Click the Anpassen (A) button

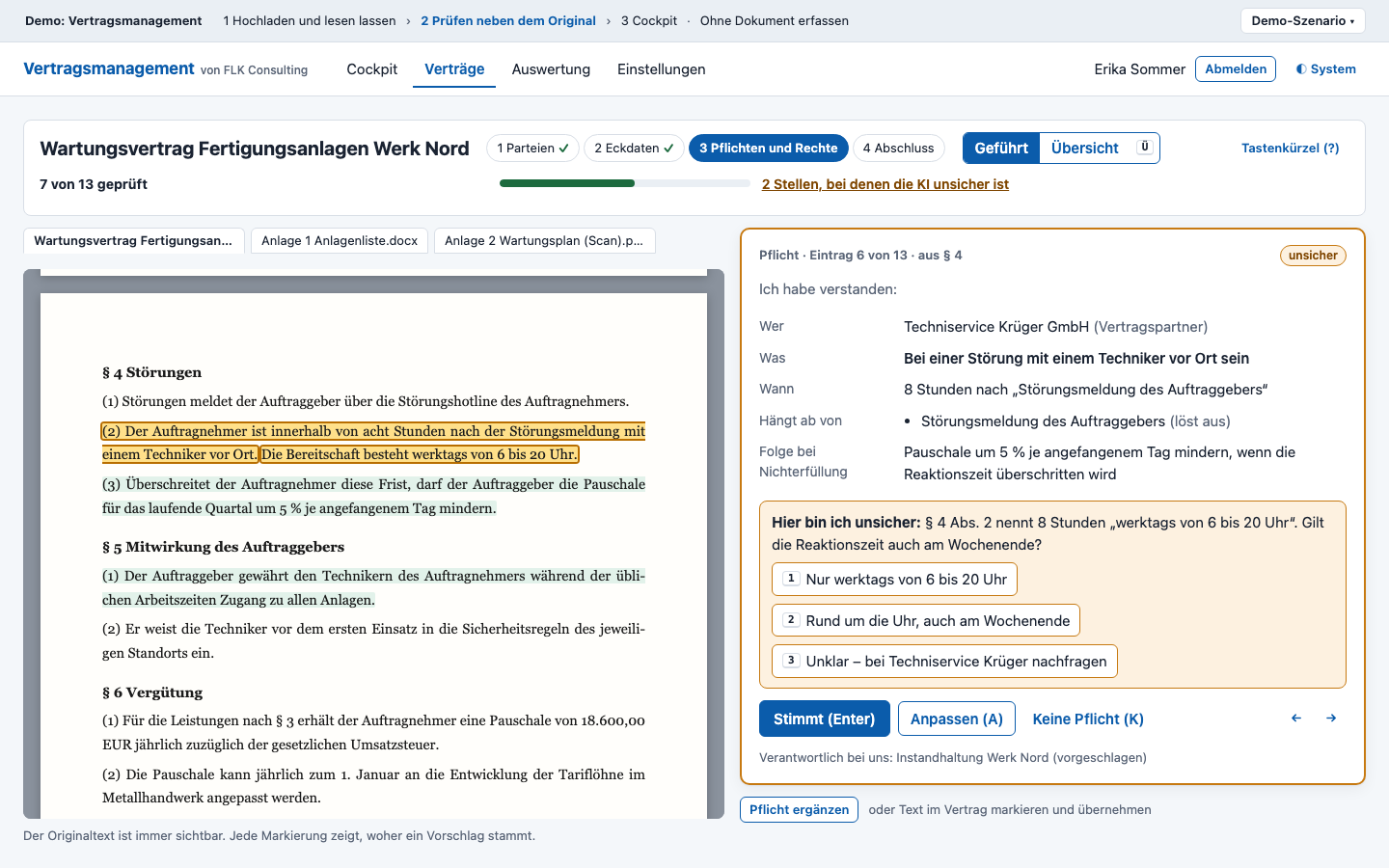point(957,719)
